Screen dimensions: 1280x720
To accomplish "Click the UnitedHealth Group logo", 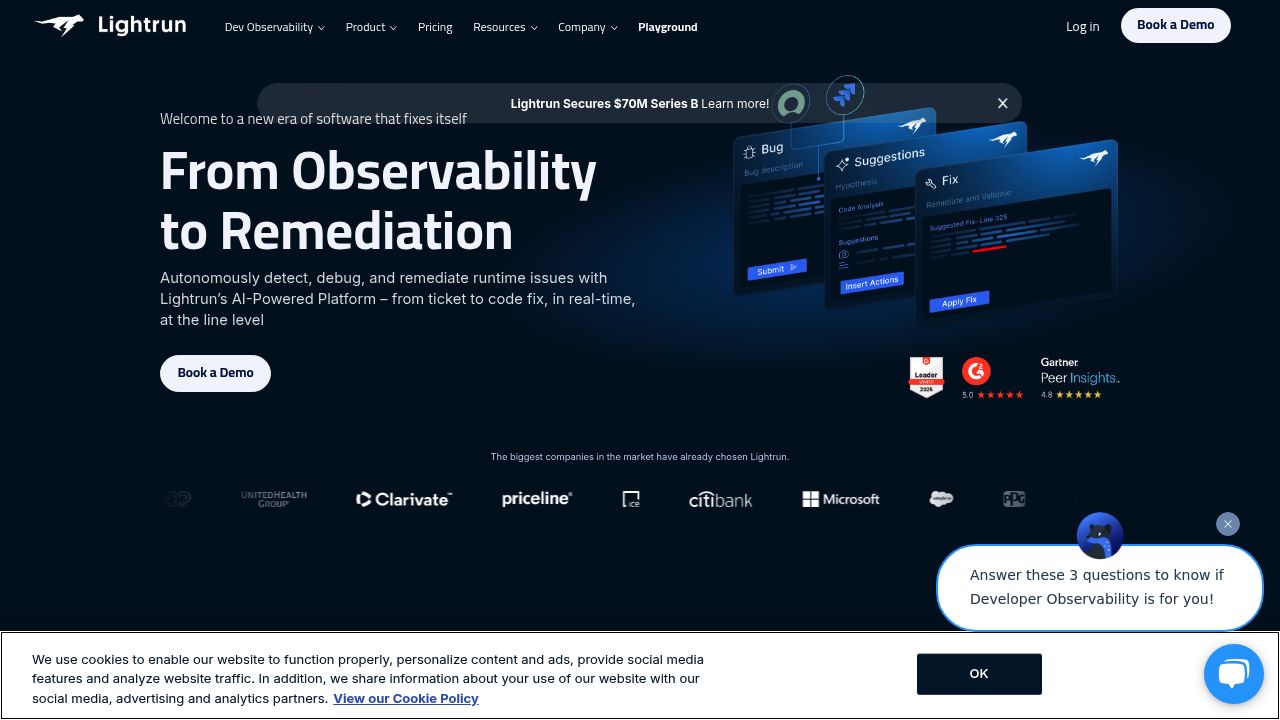I will tap(273, 499).
